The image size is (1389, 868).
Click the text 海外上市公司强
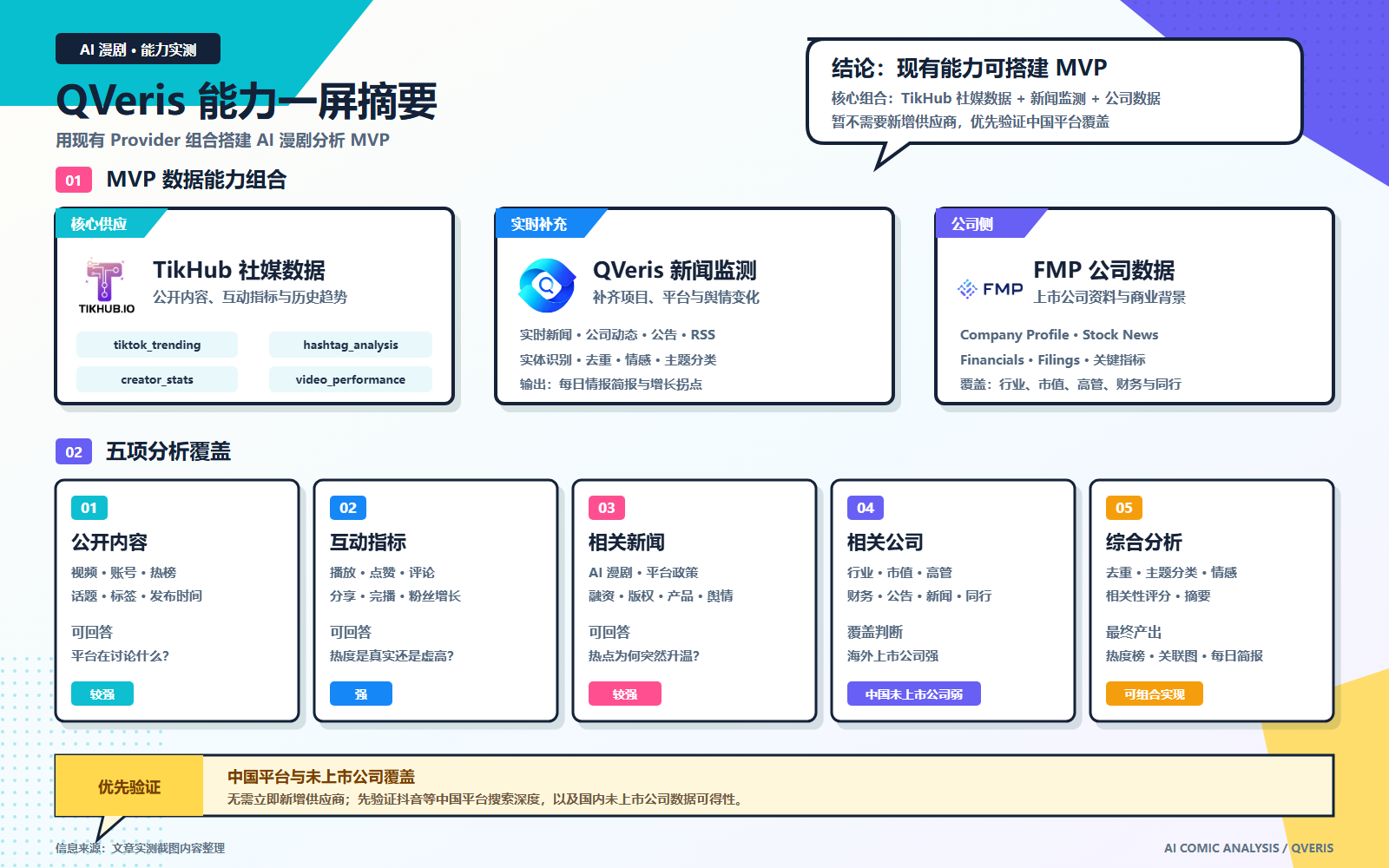pyautogui.click(x=892, y=655)
